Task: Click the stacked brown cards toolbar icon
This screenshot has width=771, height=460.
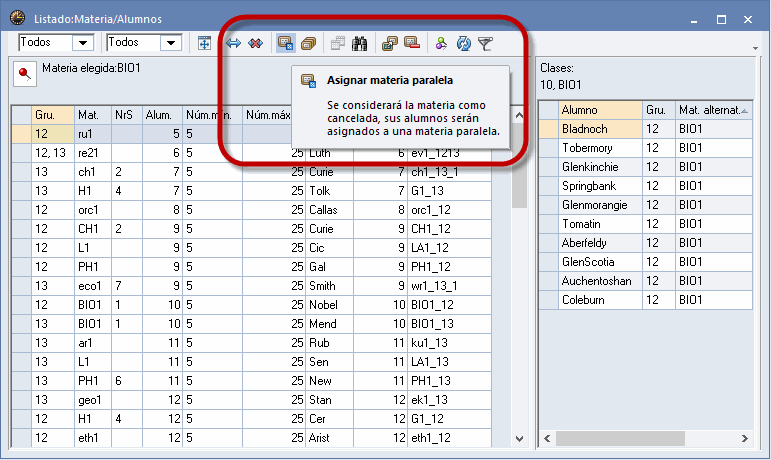Action: coord(308,43)
